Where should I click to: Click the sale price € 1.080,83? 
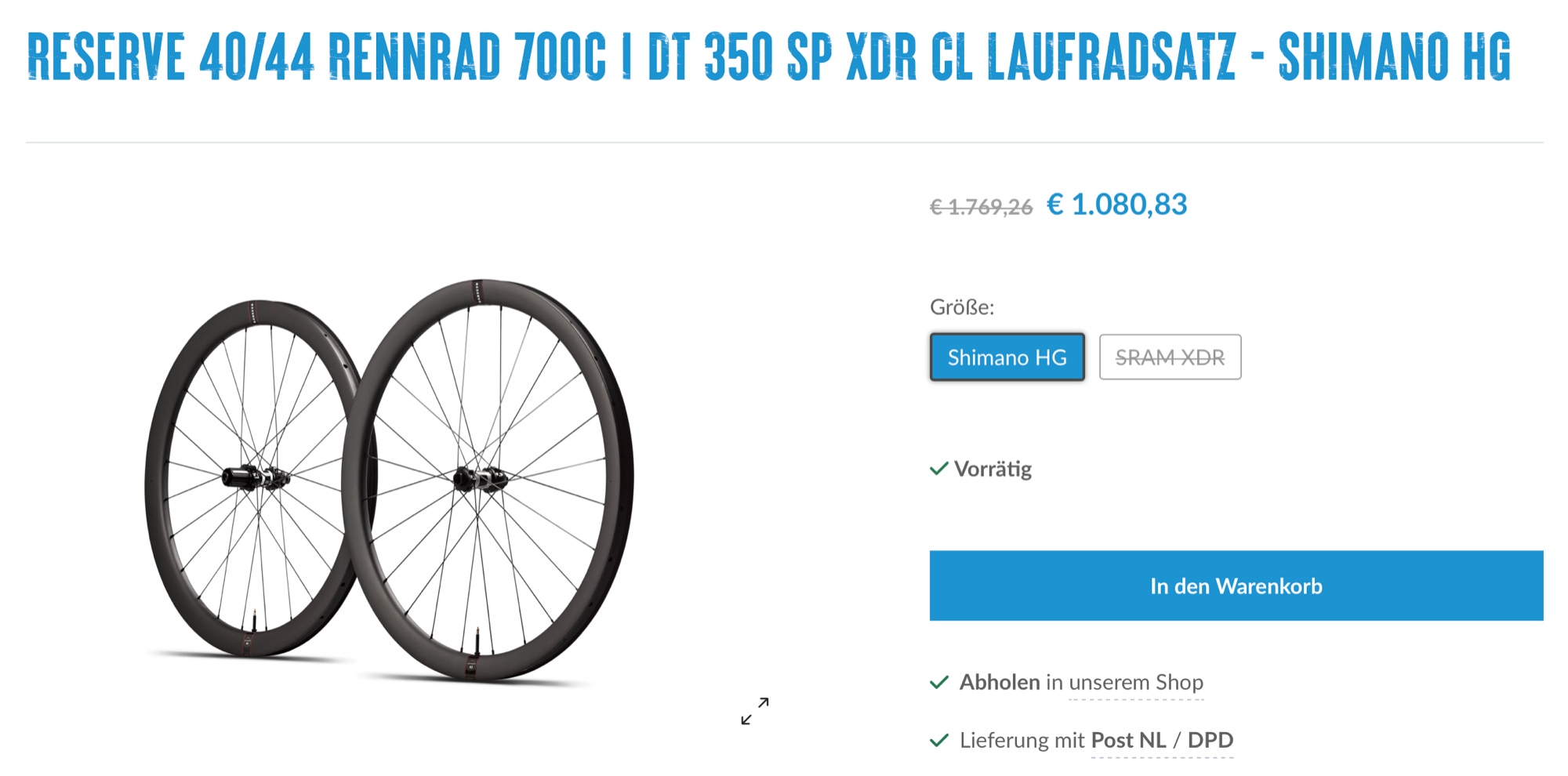1117,205
